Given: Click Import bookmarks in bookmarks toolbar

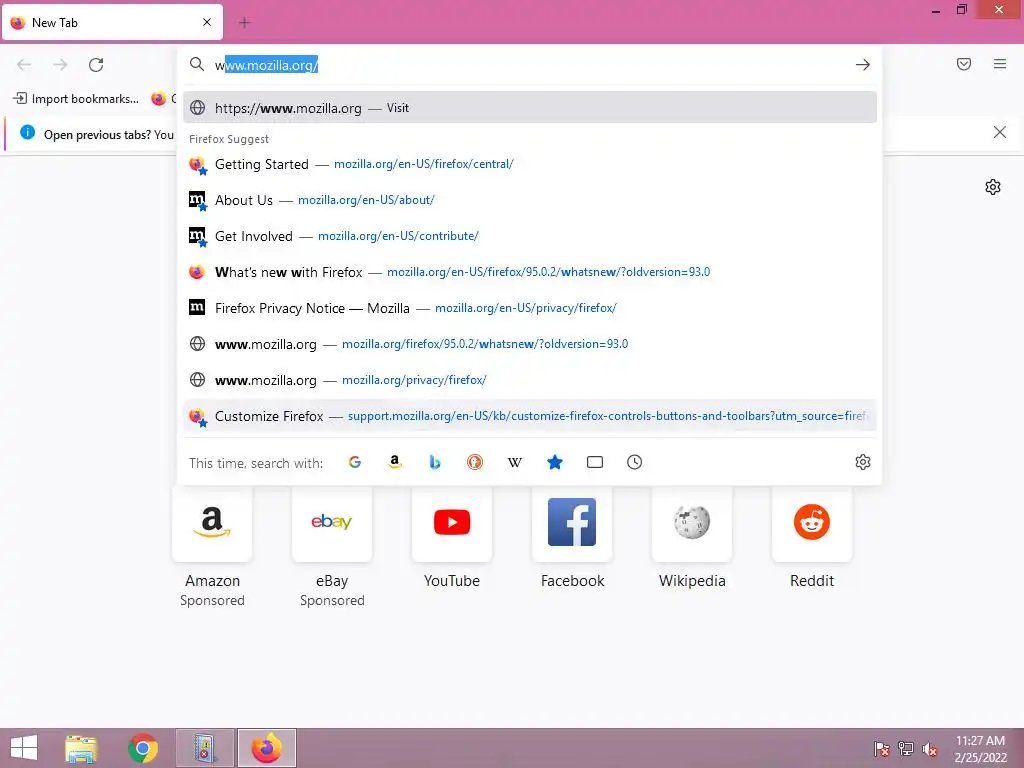Looking at the screenshot, I should pyautogui.click(x=76, y=99).
